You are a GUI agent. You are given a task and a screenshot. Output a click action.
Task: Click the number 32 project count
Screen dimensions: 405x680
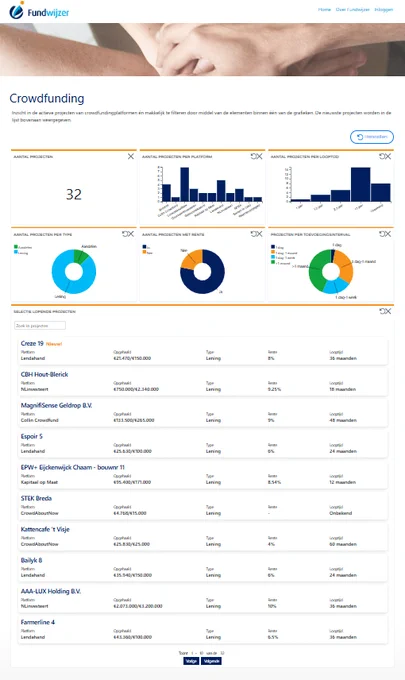point(74,194)
